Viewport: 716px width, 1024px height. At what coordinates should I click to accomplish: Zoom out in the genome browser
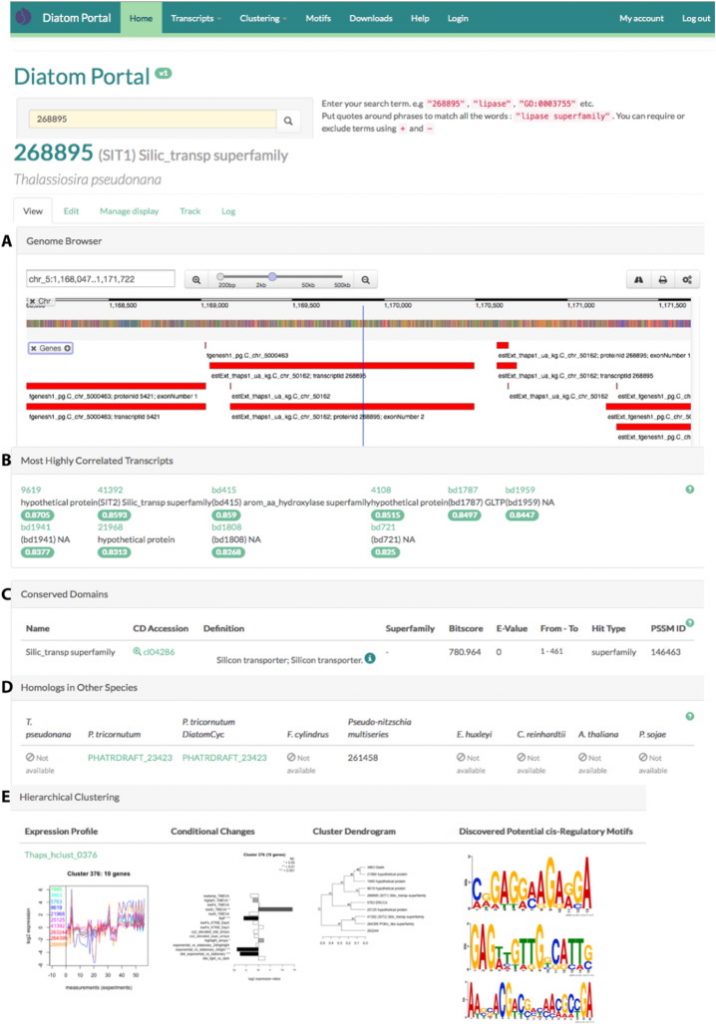197,280
